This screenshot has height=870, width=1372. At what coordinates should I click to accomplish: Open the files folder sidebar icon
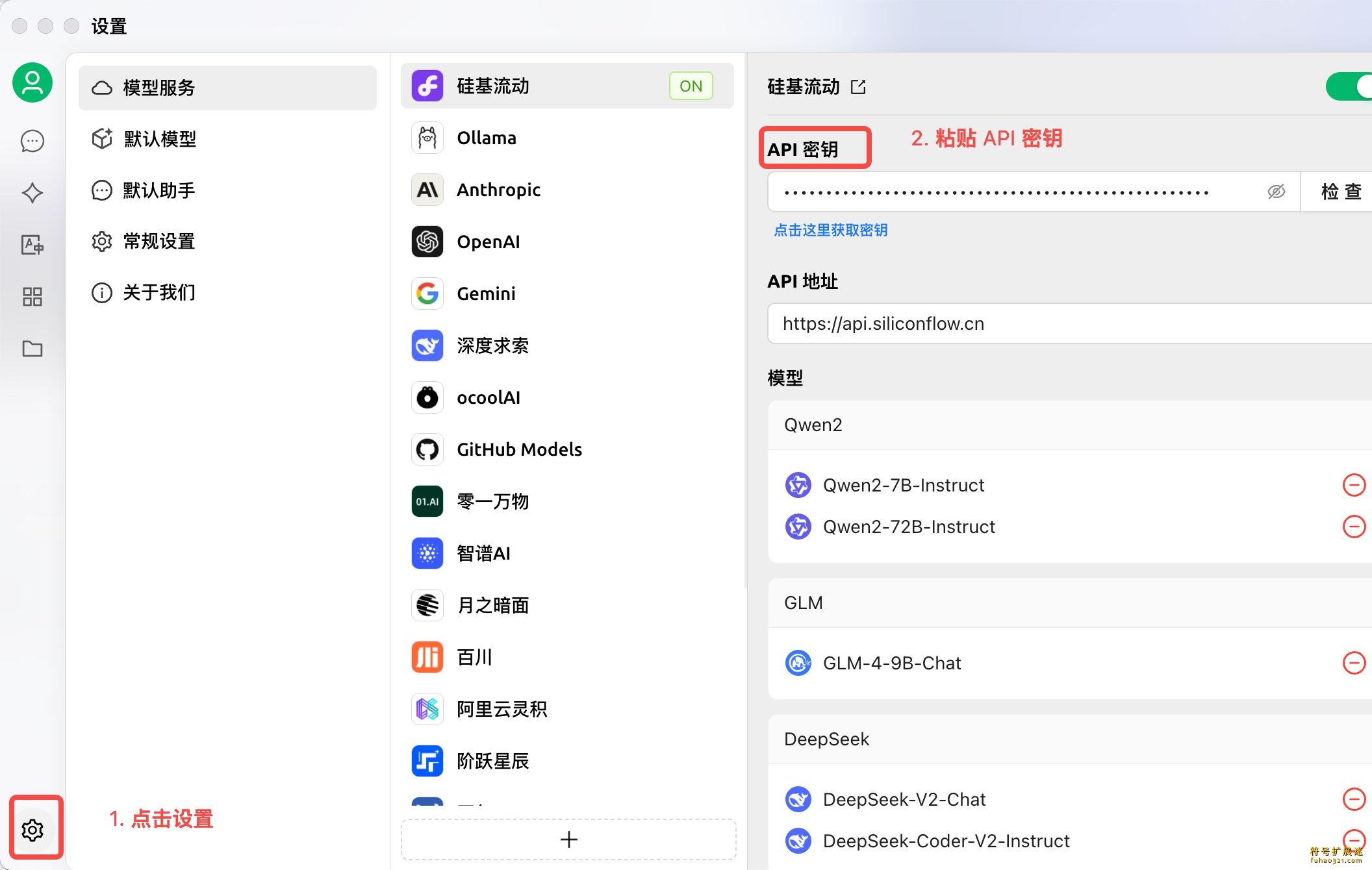pos(32,349)
